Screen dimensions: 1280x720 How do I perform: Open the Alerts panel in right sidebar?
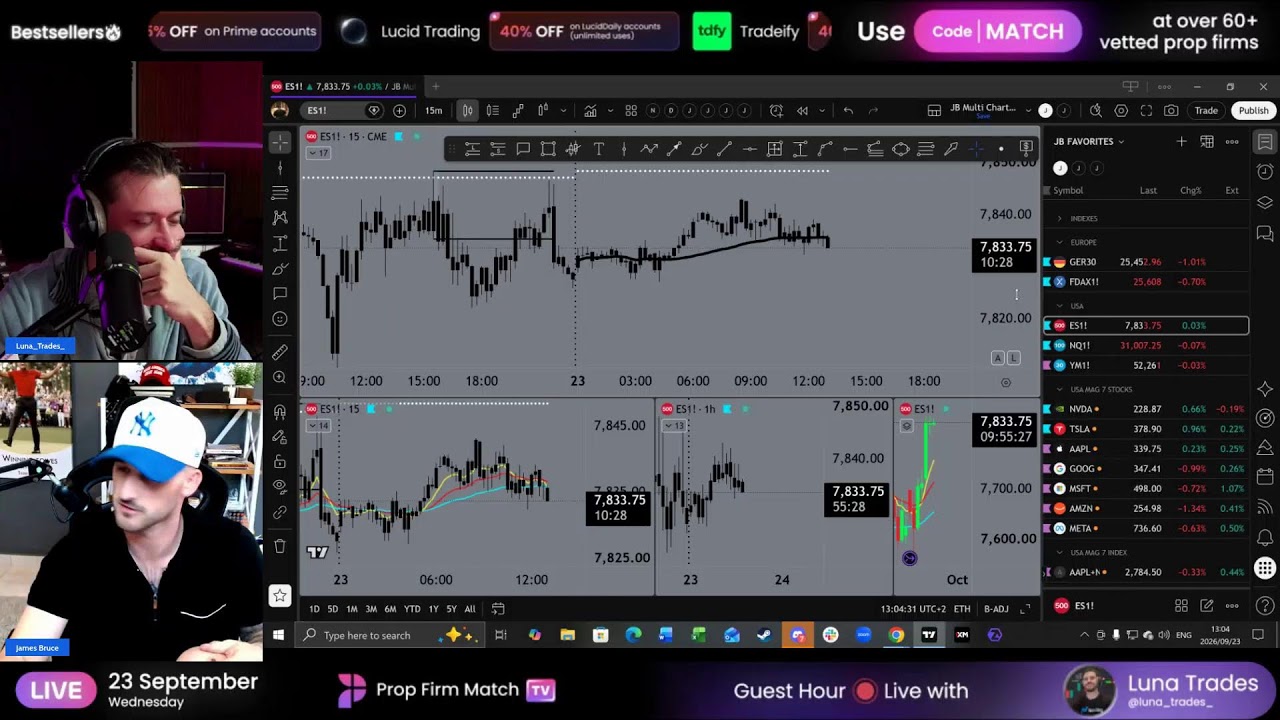coord(1265,172)
